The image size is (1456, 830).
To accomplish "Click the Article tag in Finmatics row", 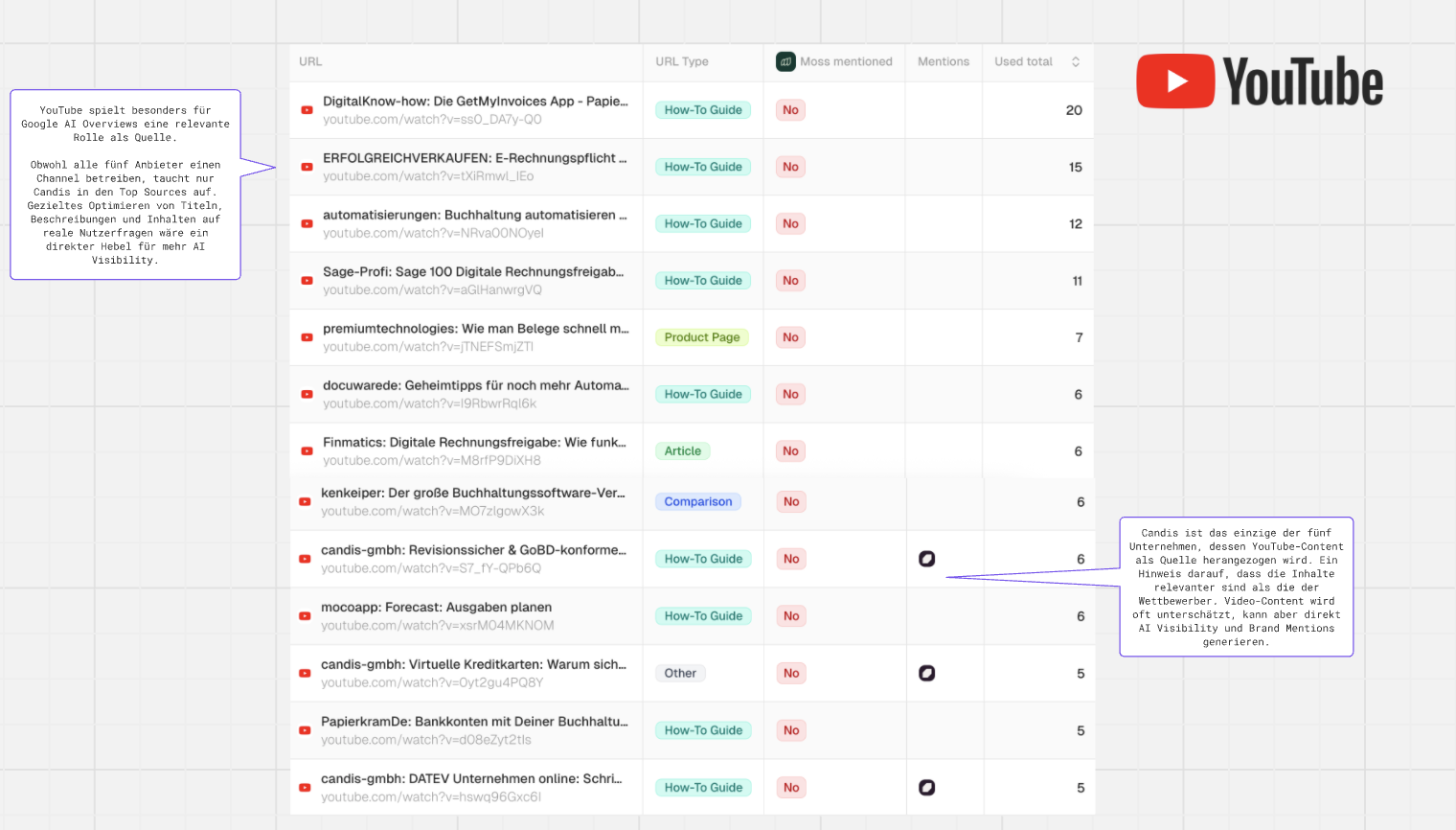I will click(682, 451).
